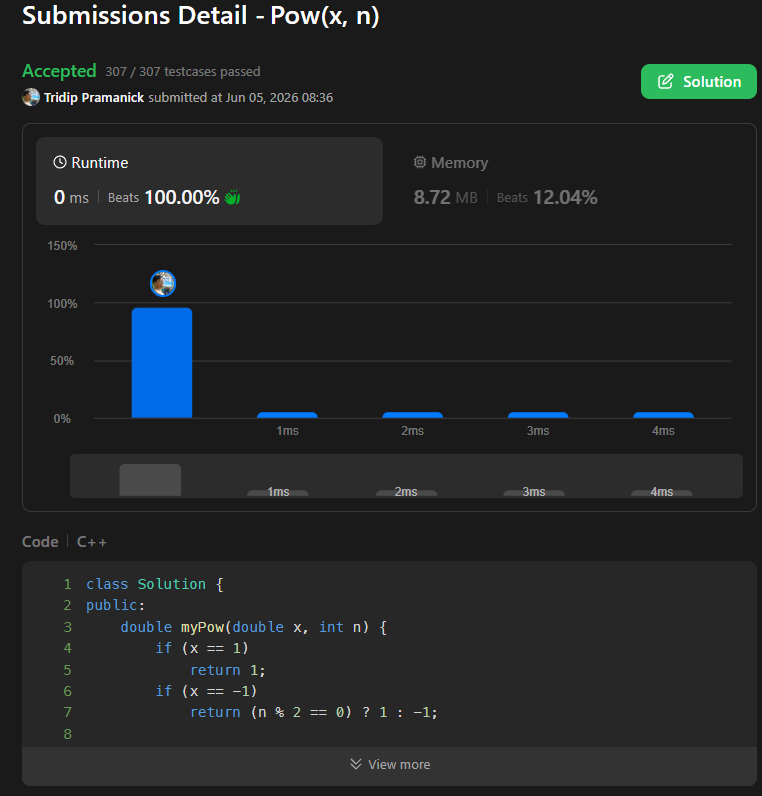Open Tridip Pramanick's profile avatar
The height and width of the screenshot is (796, 762).
click(x=31, y=97)
